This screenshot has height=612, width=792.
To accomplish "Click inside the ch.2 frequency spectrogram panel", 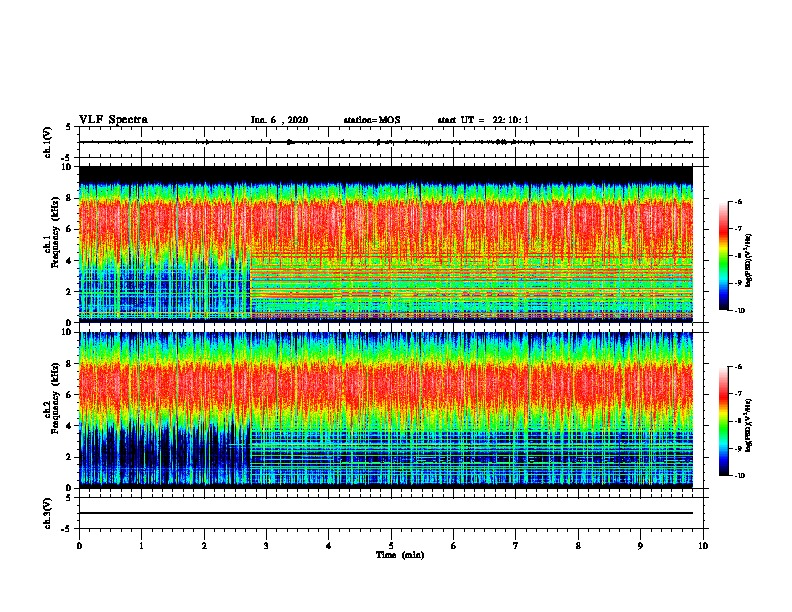I will coord(386,410).
